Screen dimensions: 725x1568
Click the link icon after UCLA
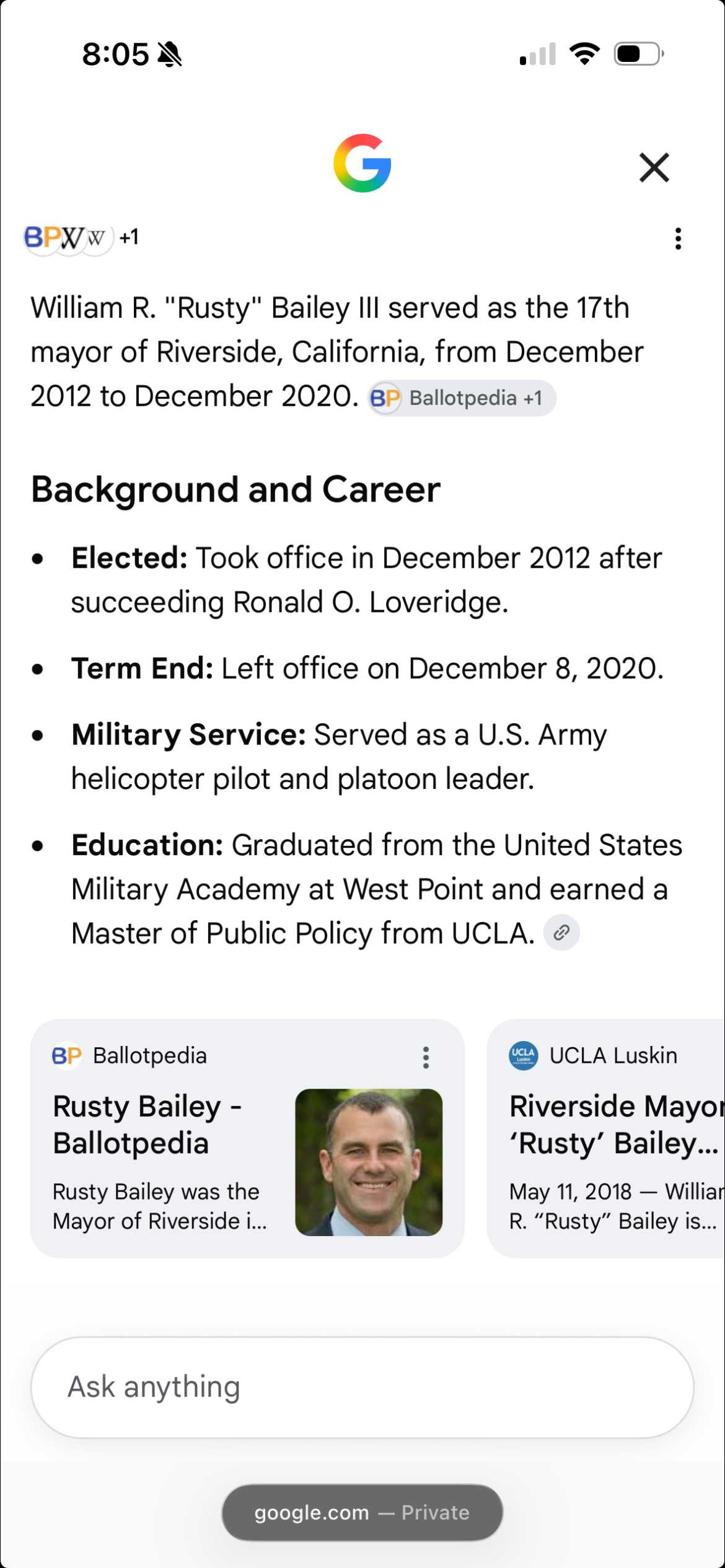(x=561, y=933)
